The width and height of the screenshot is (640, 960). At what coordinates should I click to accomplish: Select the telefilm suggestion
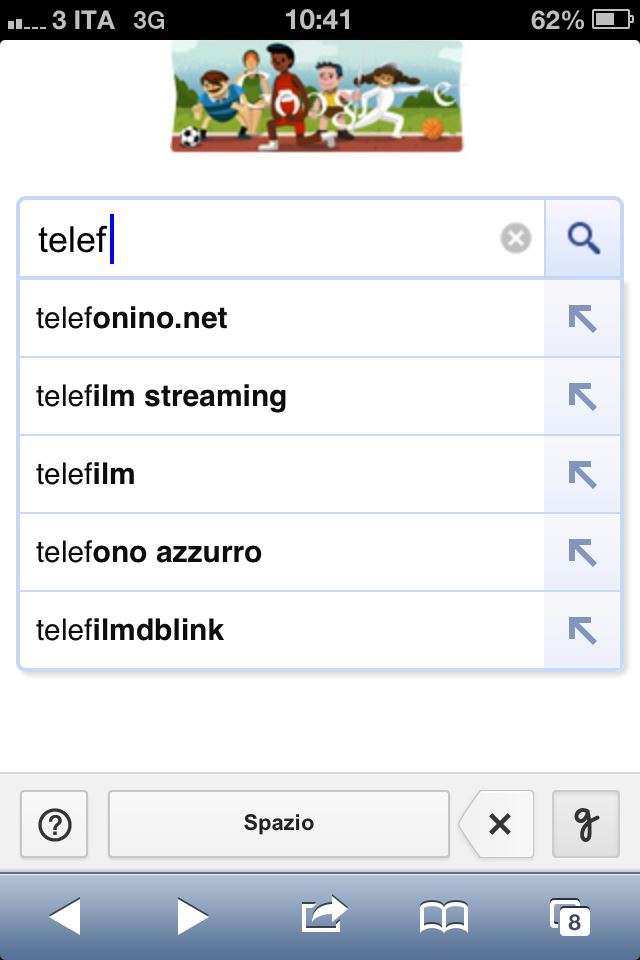coord(282,474)
